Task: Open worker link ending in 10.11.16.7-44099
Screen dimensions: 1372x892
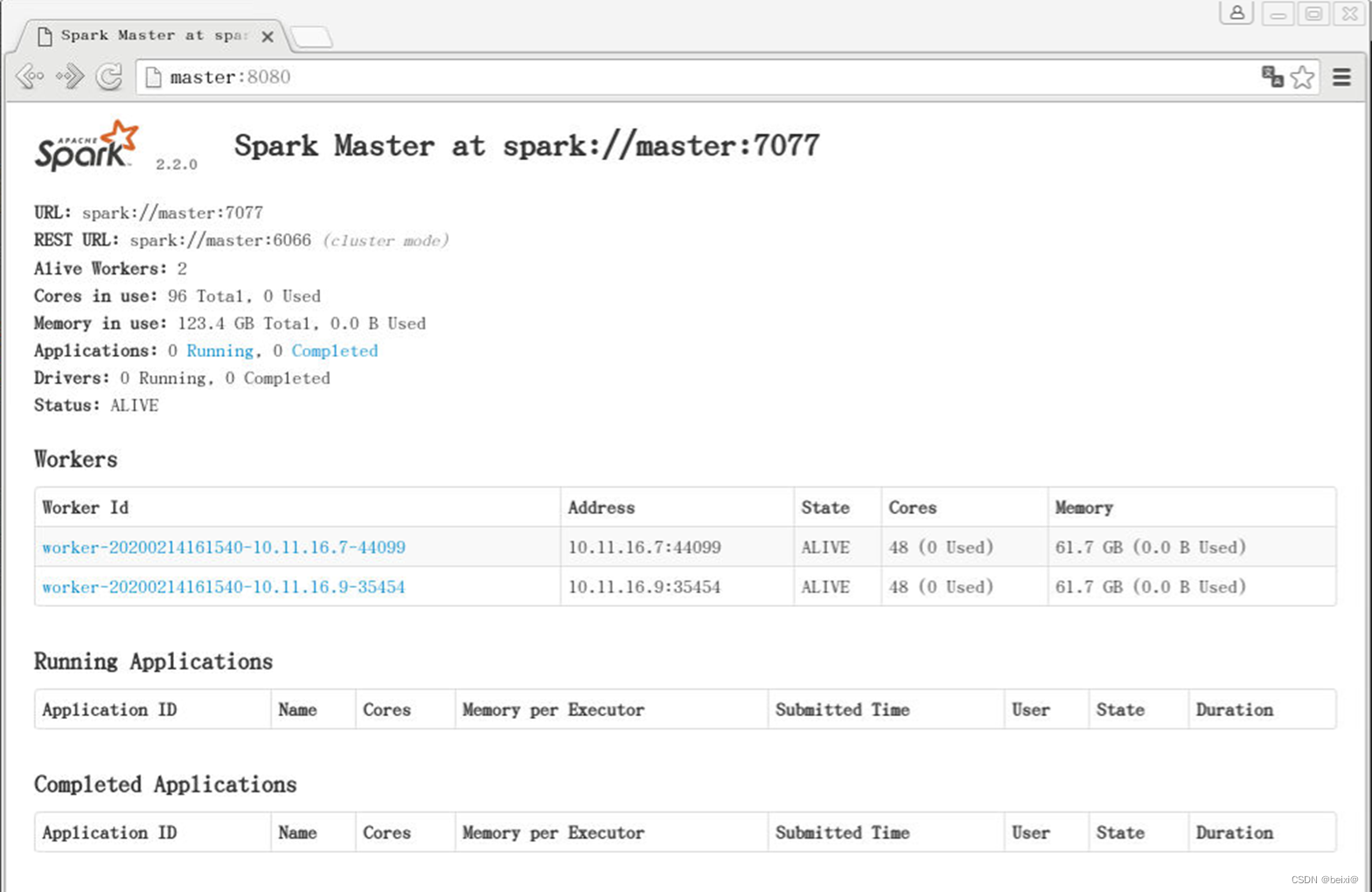Action: pos(224,547)
